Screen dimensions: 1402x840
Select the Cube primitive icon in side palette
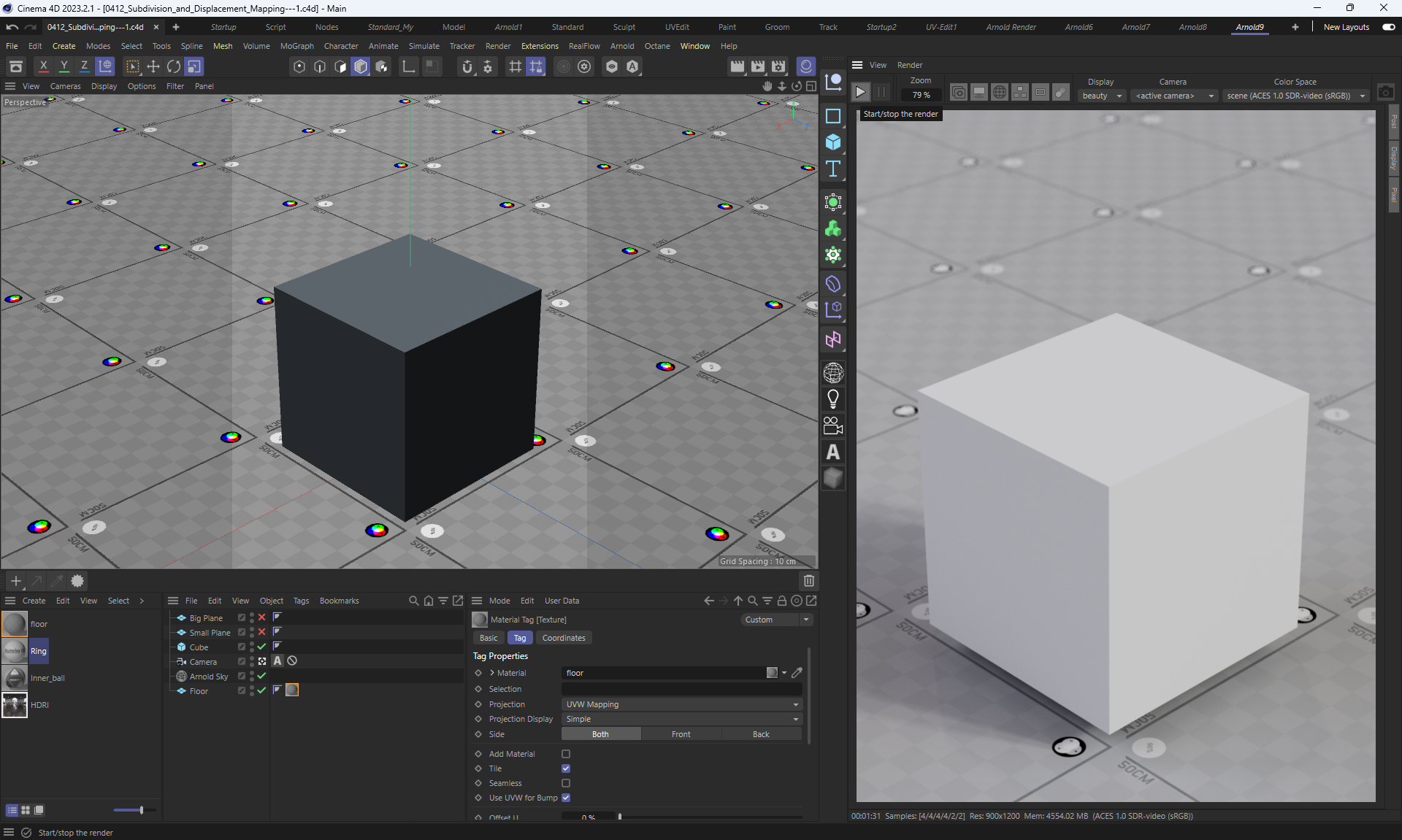pos(833,142)
